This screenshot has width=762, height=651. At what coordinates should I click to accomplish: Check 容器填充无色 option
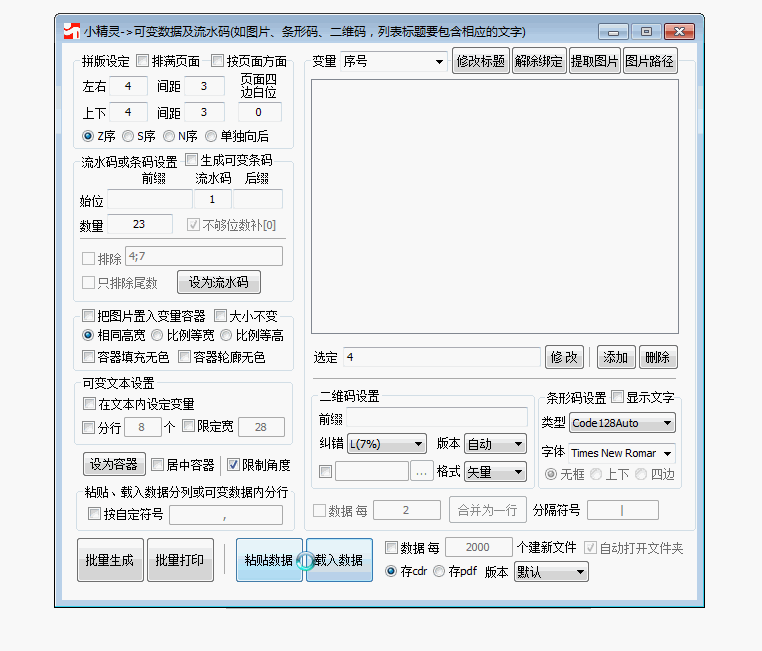pos(88,357)
